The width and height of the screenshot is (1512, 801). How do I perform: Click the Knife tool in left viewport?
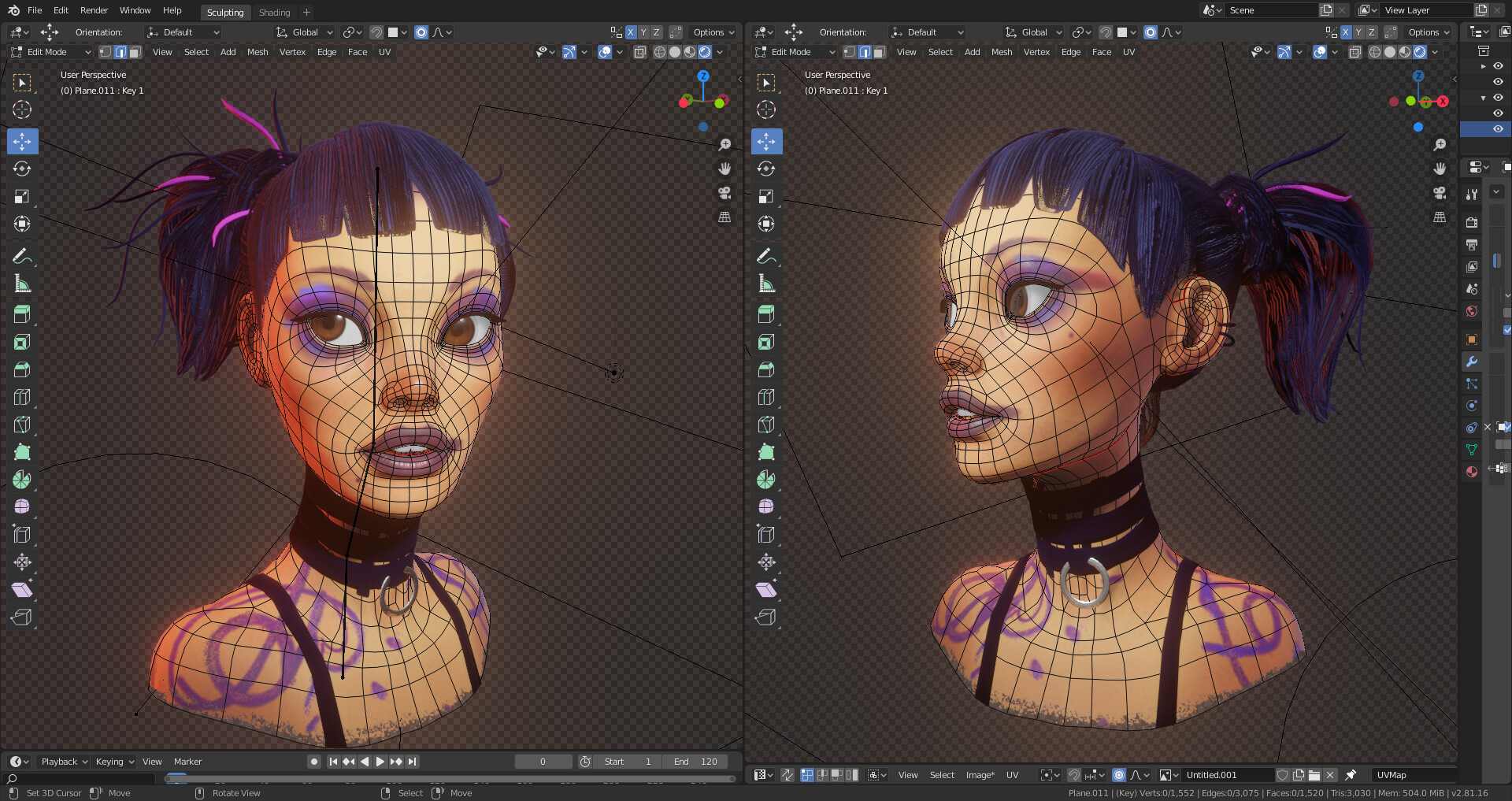[x=22, y=425]
